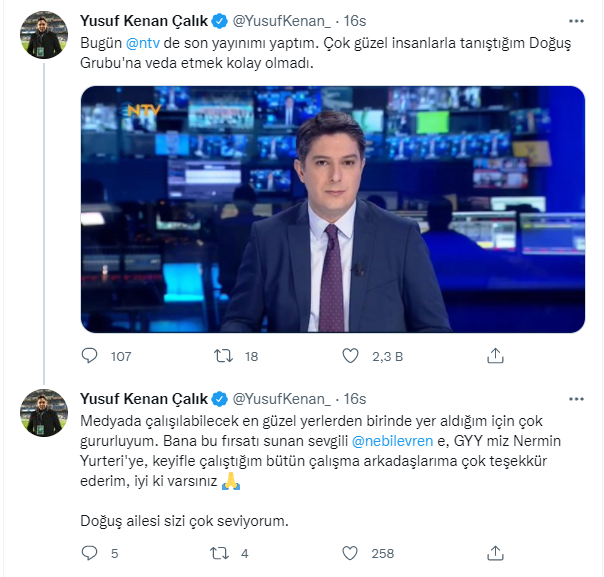The image size is (604, 577).
Task: Open Yusuf Kenan Çalık name on second tweet
Action: 144,399
